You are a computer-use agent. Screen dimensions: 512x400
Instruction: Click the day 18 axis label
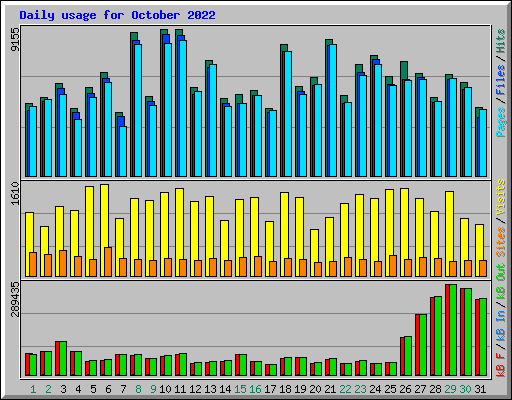(x=285, y=389)
